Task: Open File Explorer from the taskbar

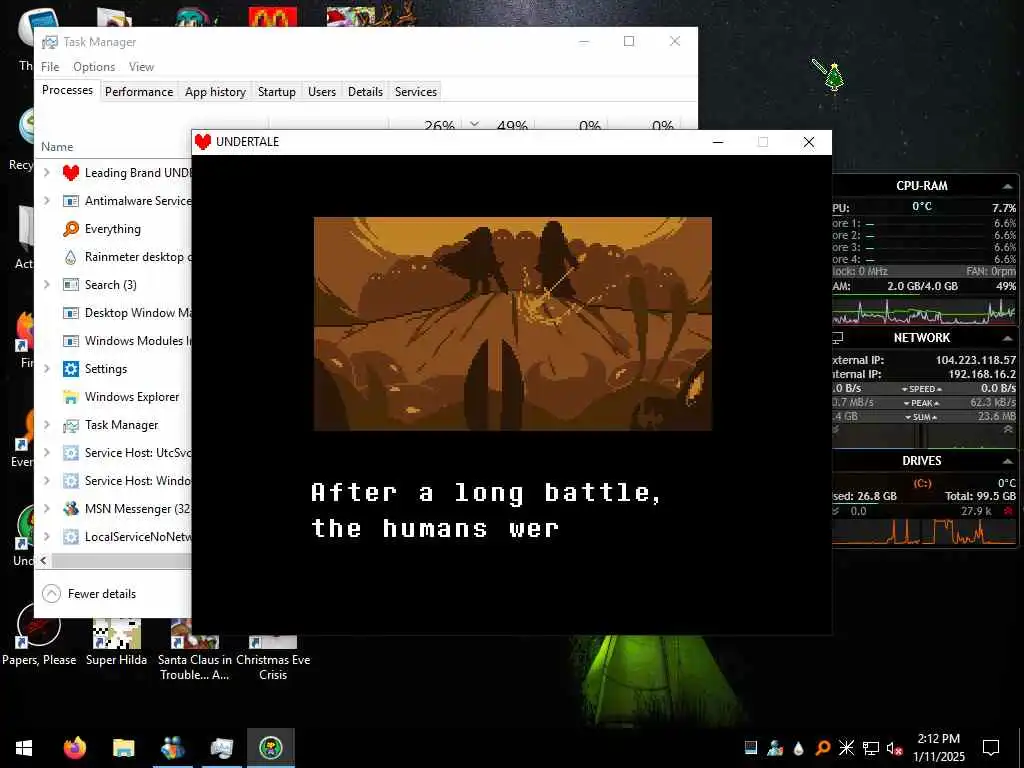Action: coord(123,748)
